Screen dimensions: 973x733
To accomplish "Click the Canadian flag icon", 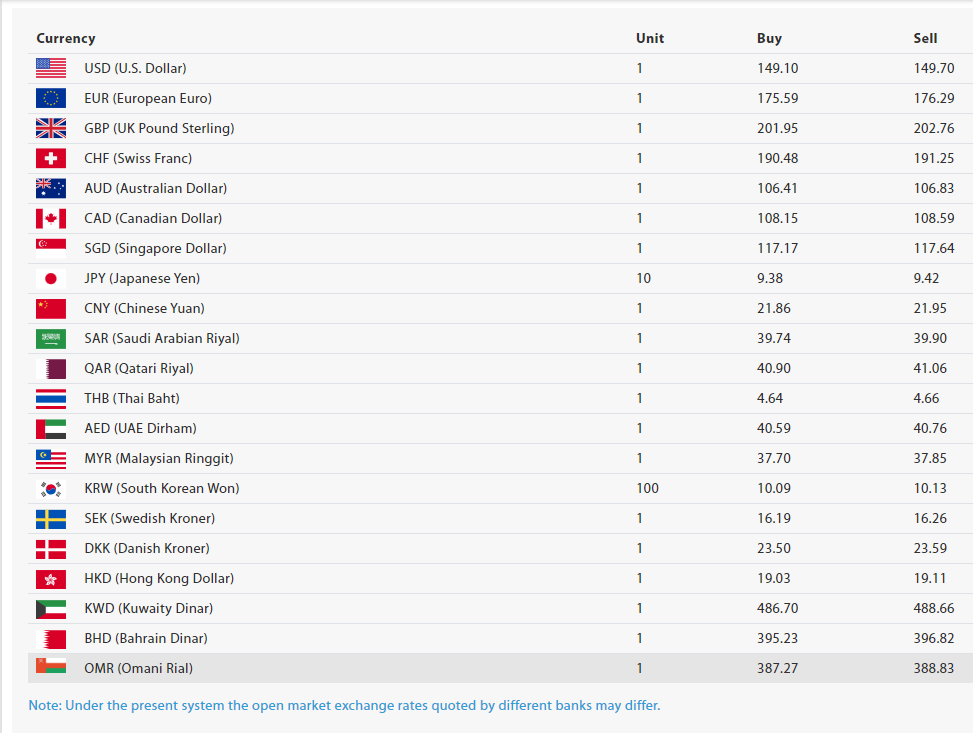I will 51,218.
